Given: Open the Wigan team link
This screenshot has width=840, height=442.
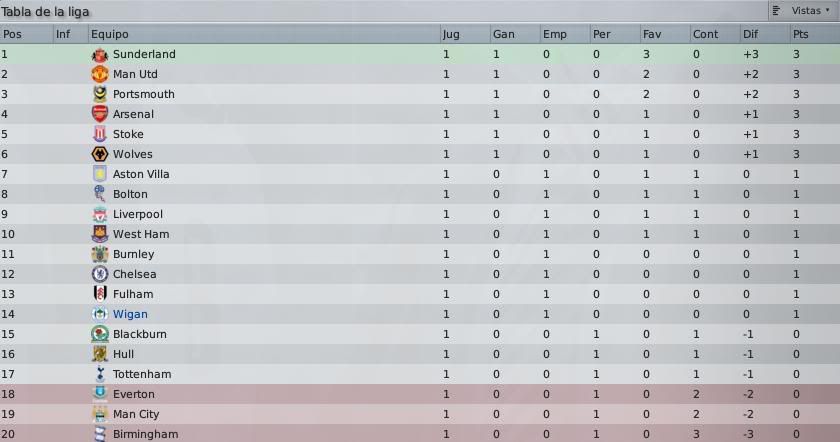Looking at the screenshot, I should [x=130, y=314].
